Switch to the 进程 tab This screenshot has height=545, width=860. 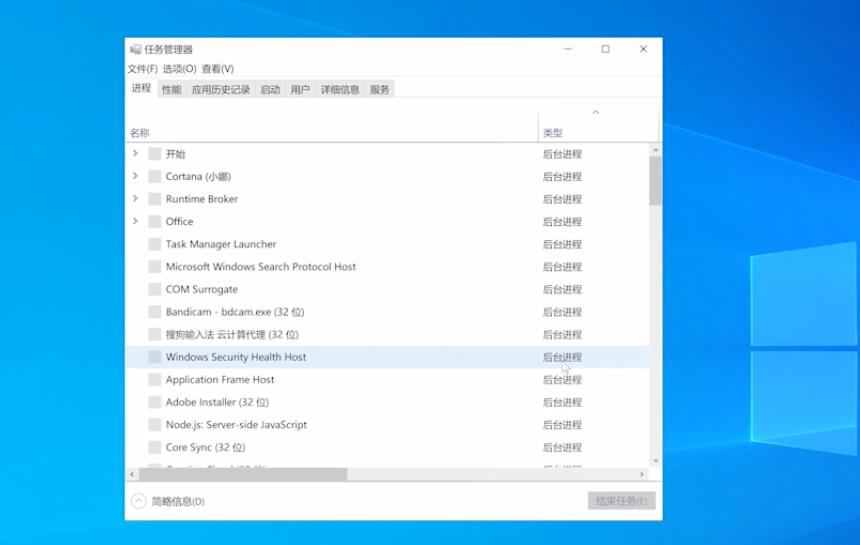coord(142,88)
